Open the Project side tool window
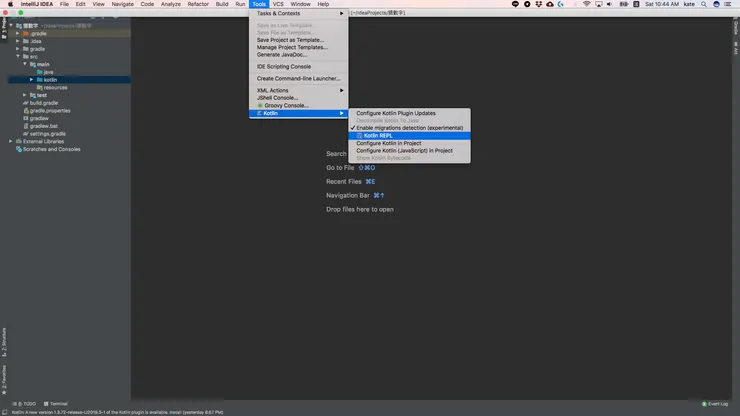Image resolution: width=740 pixels, height=416 pixels. coord(4,29)
